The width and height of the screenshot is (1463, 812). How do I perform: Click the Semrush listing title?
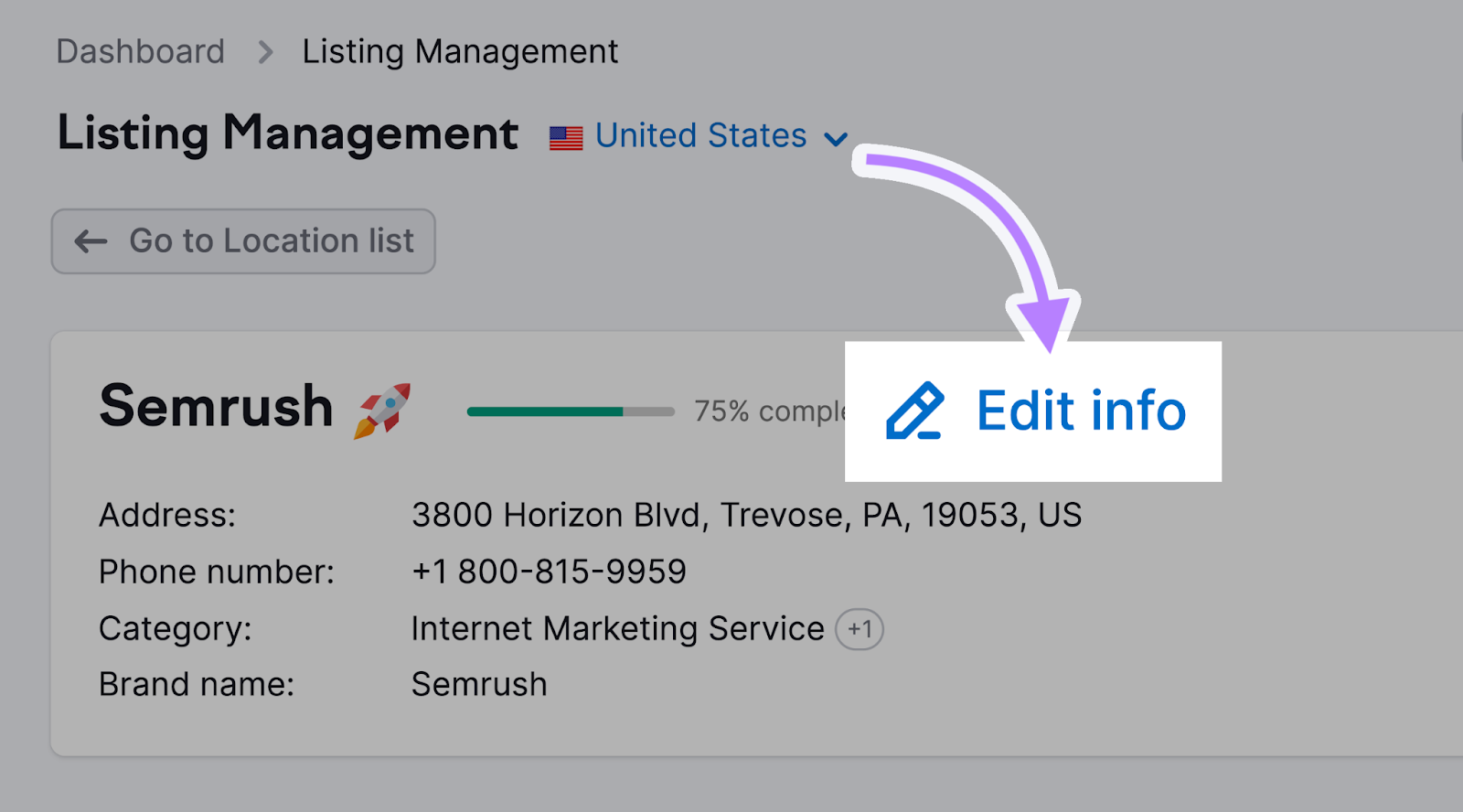(216, 406)
